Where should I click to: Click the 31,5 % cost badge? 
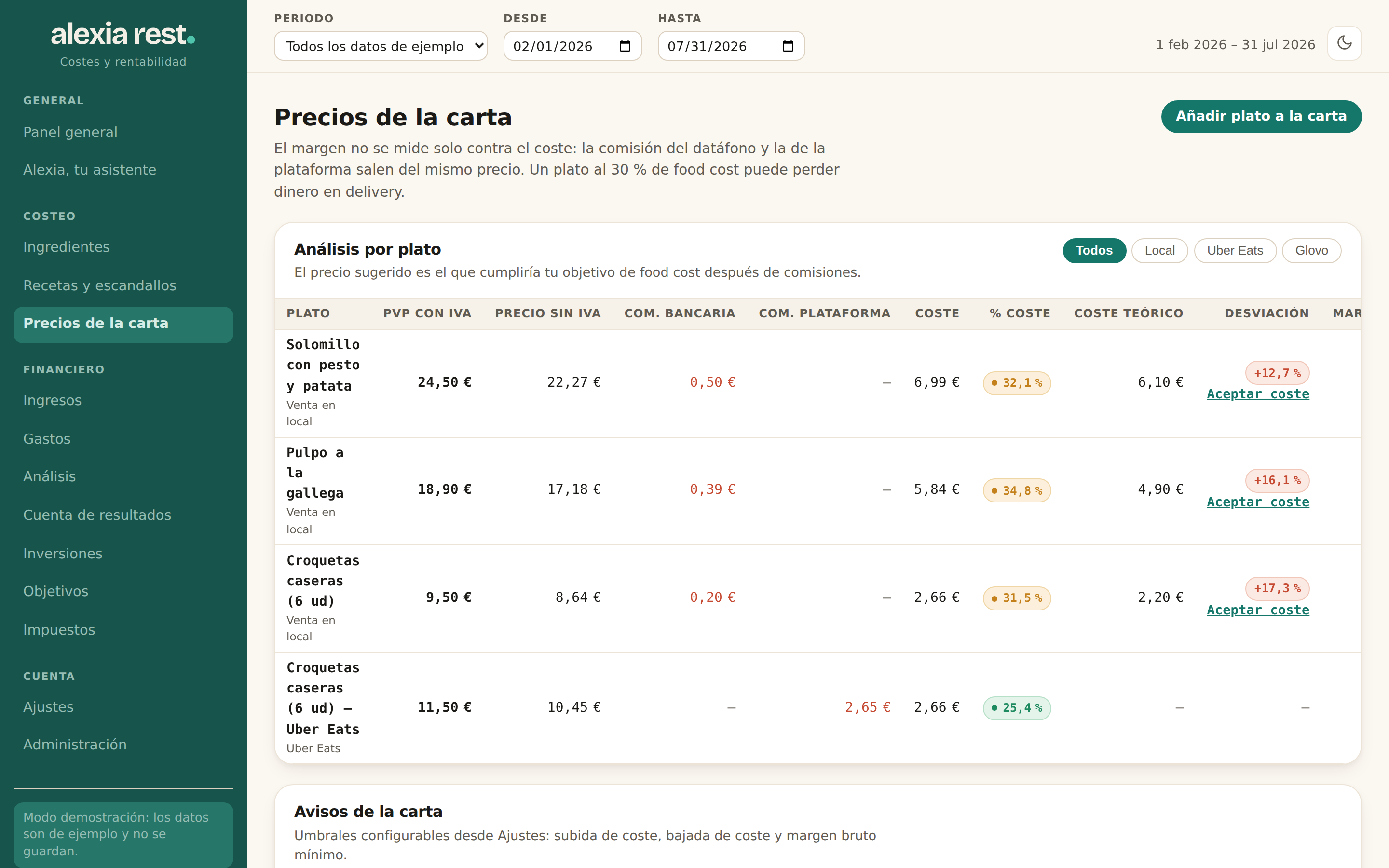1017,598
